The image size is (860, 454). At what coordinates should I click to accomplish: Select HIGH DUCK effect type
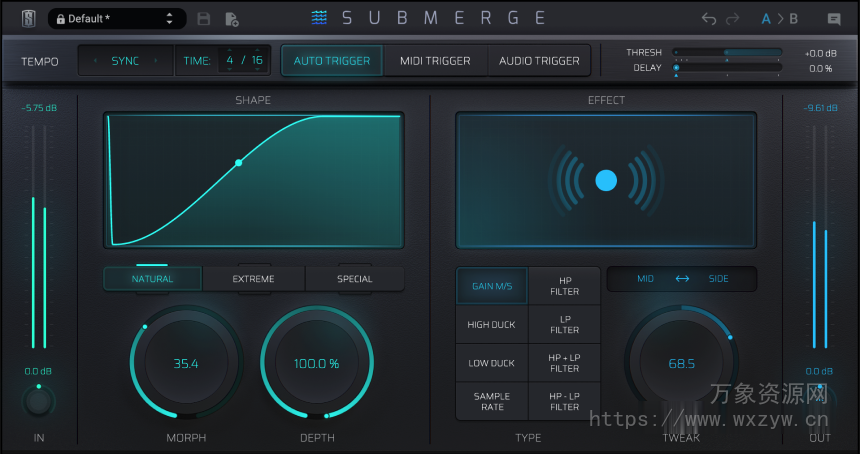492,325
